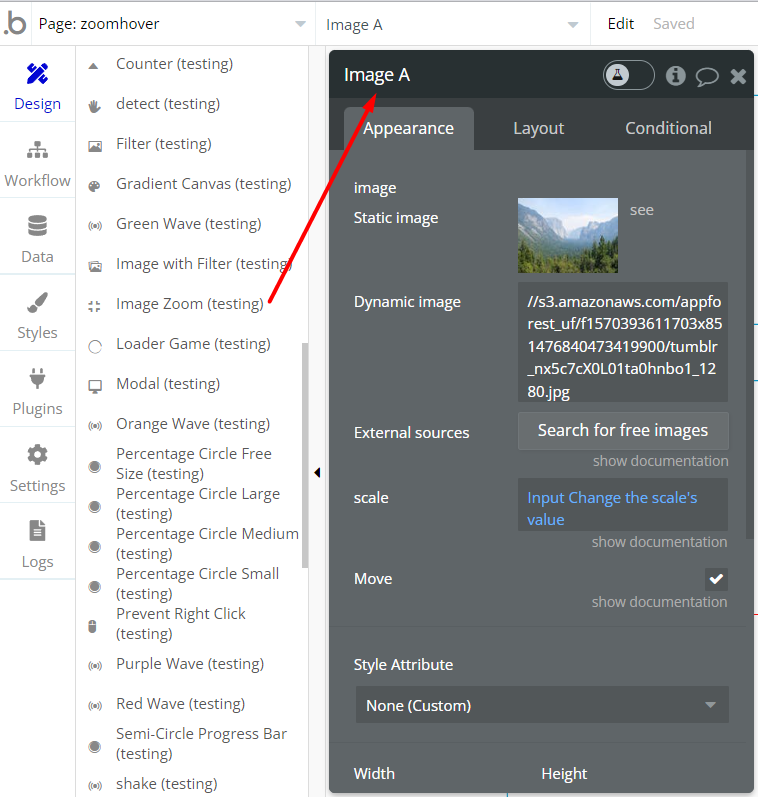Open the Image A element selector dropdown

[452, 24]
